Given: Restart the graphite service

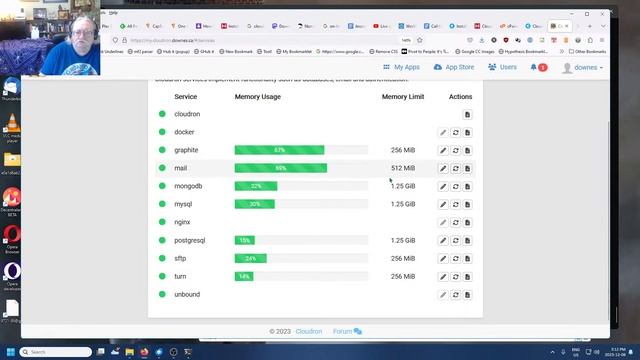Looking at the screenshot, I should (x=456, y=150).
